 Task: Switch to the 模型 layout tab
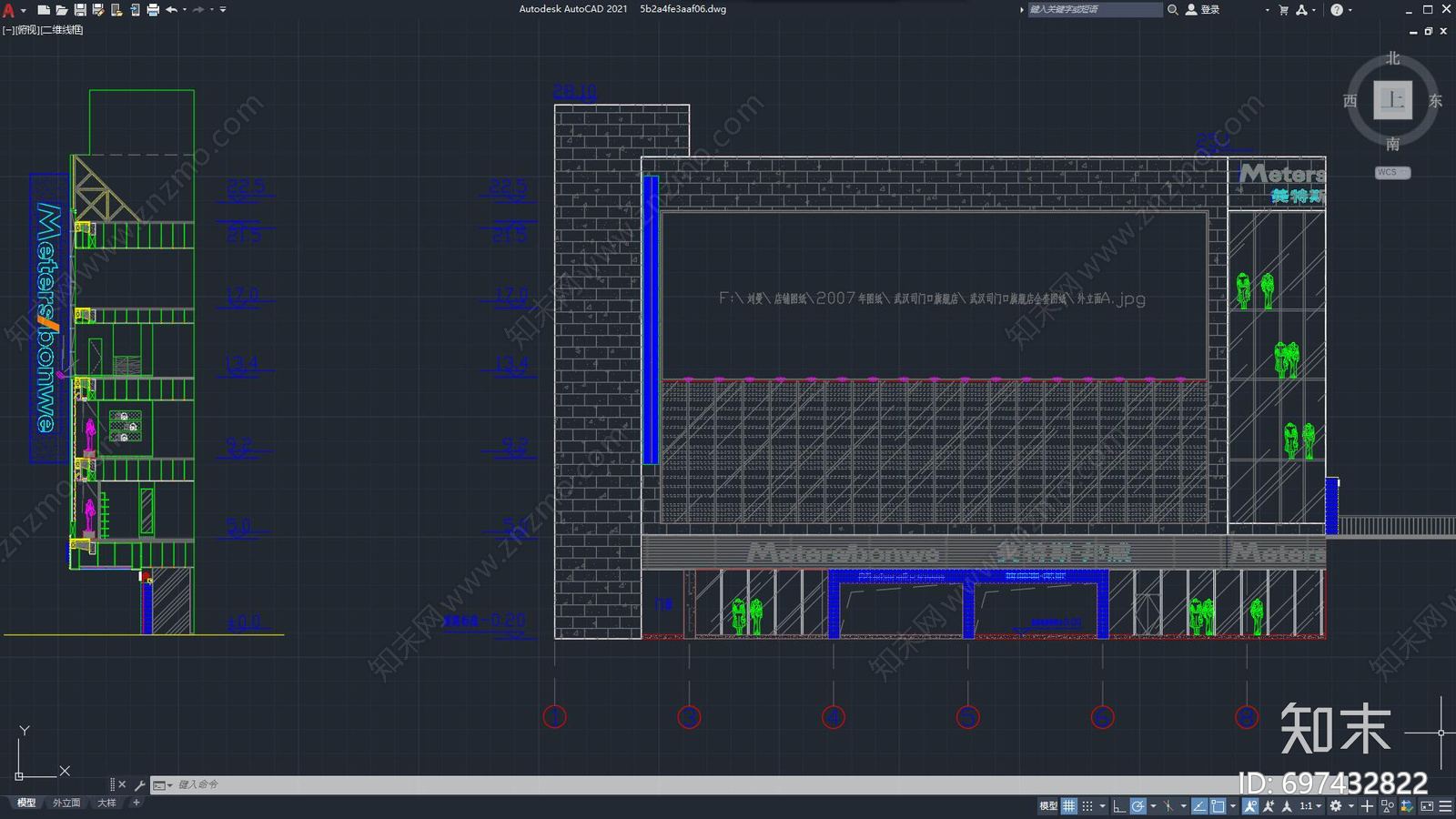point(26,803)
